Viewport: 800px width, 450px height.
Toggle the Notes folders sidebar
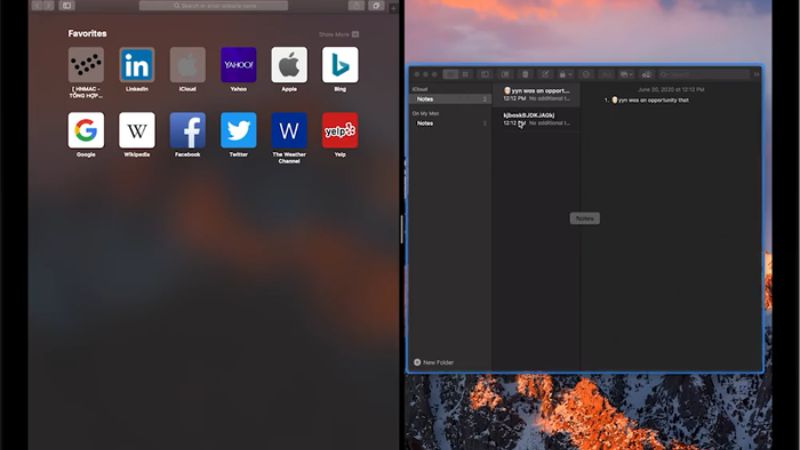(x=485, y=74)
